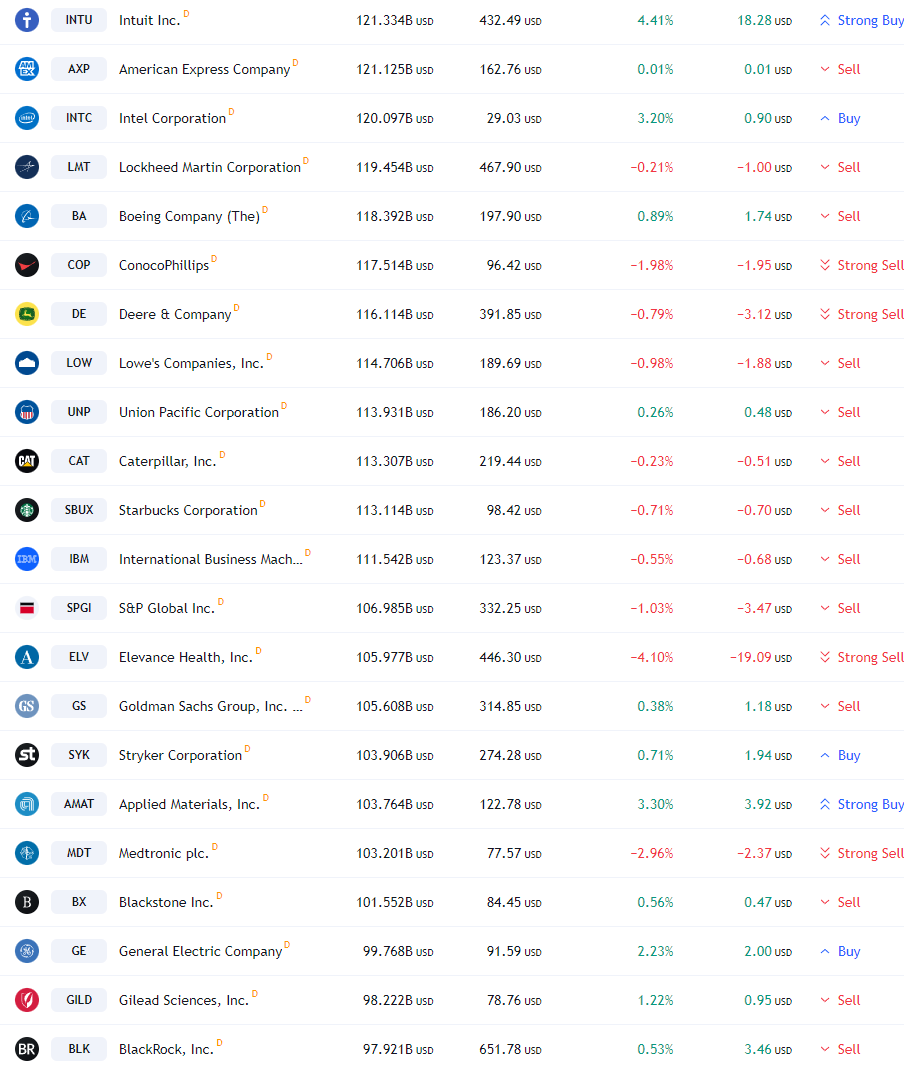Select the SBUX ticker badge
Screen dimensions: 904x1071
pos(79,510)
